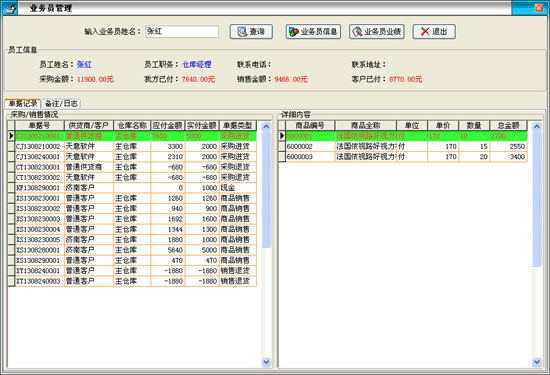
Task: Click the 总金额 column header
Action: click(x=508, y=126)
